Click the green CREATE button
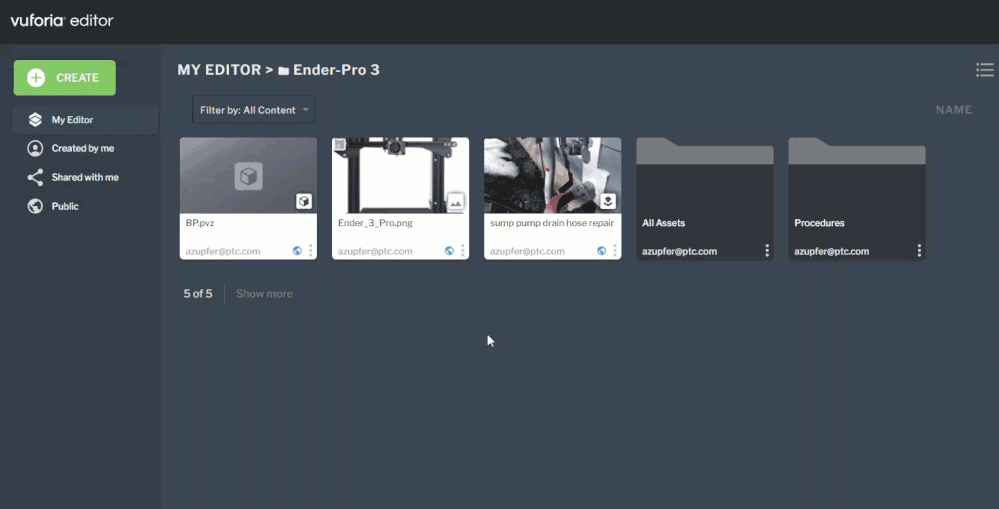The width and height of the screenshot is (999, 509). coord(64,78)
